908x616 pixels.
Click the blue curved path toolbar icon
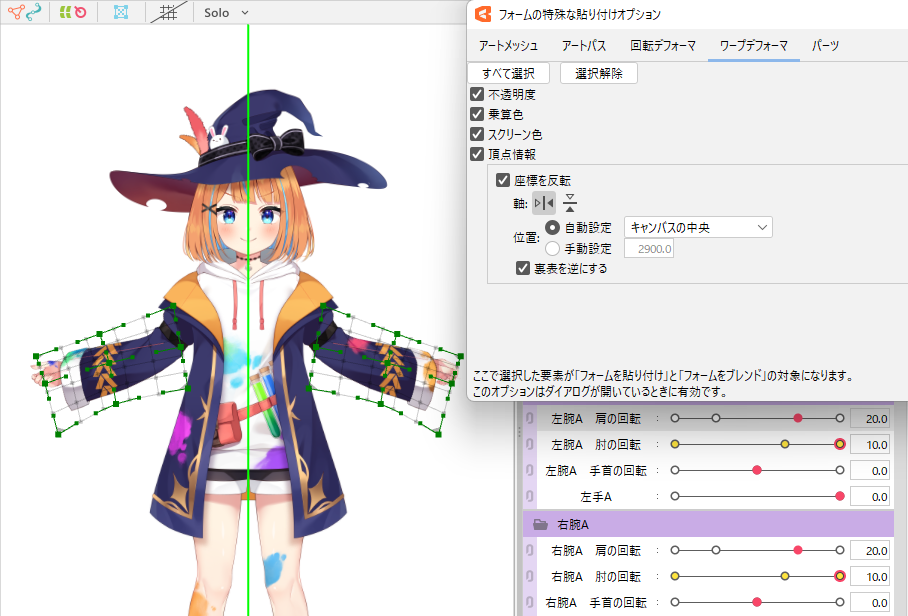tap(34, 13)
